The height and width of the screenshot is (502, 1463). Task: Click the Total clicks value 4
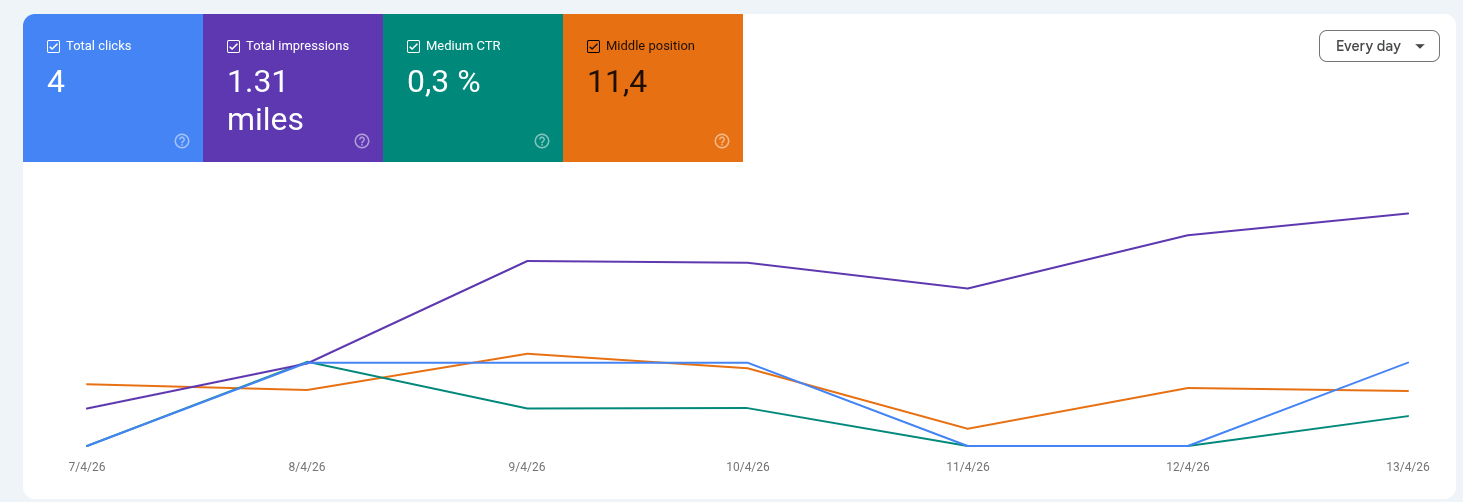56,82
